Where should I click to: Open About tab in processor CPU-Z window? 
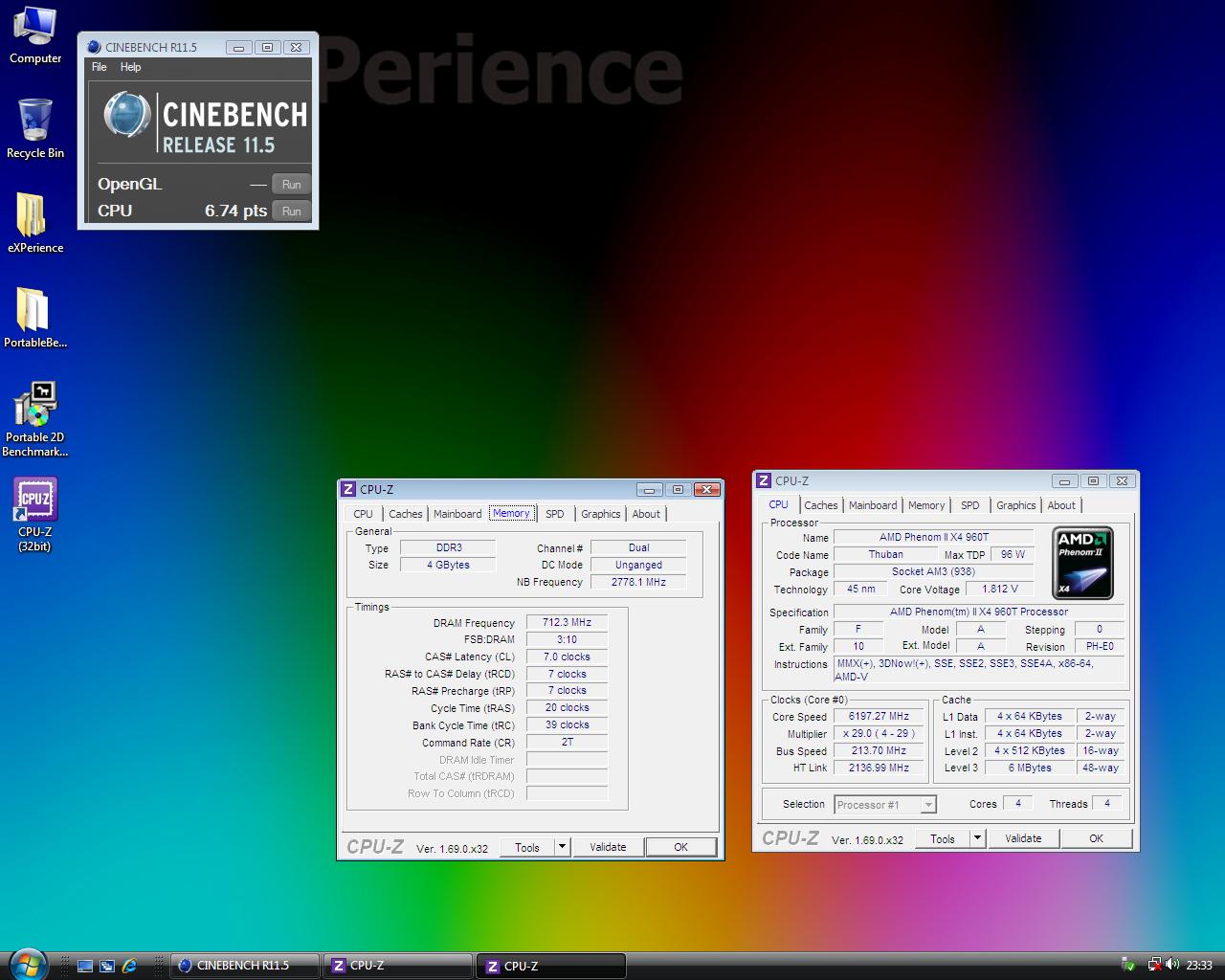[1061, 505]
